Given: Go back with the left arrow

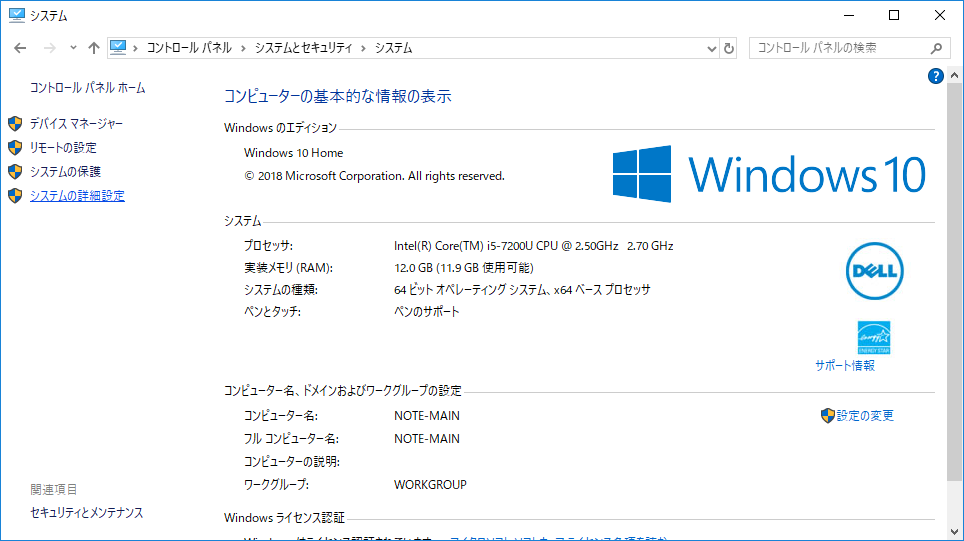Looking at the screenshot, I should click(x=20, y=48).
